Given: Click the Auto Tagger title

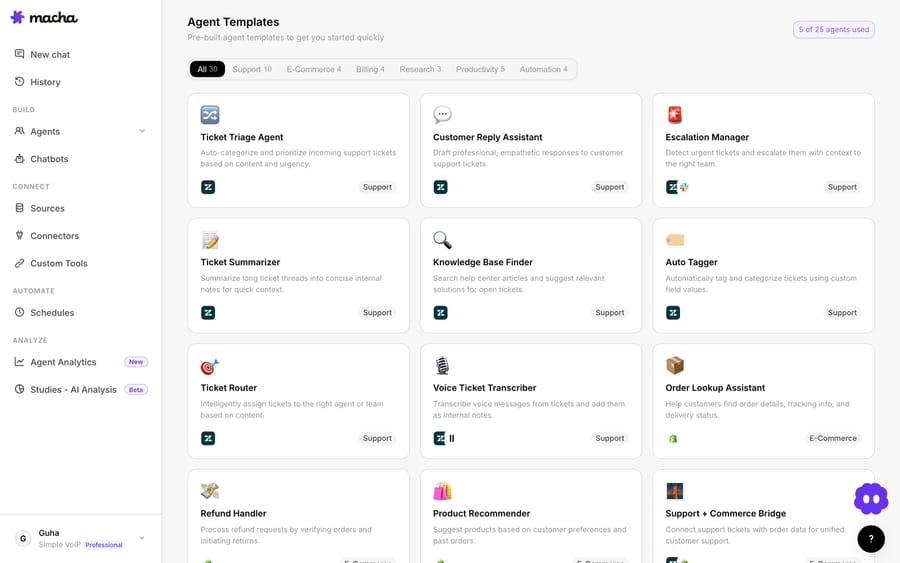Looking at the screenshot, I should [691, 262].
